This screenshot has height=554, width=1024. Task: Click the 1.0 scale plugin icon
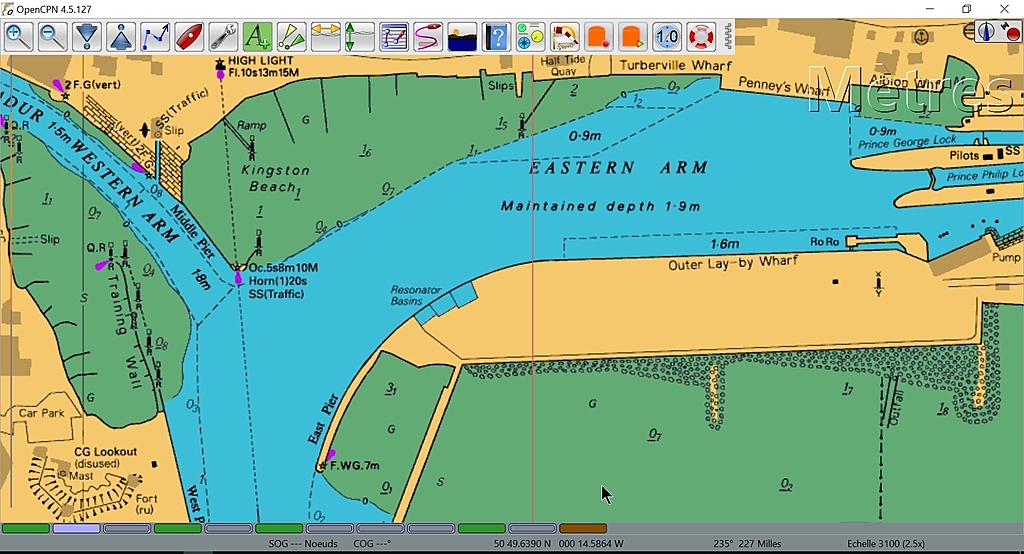pyautogui.click(x=667, y=37)
